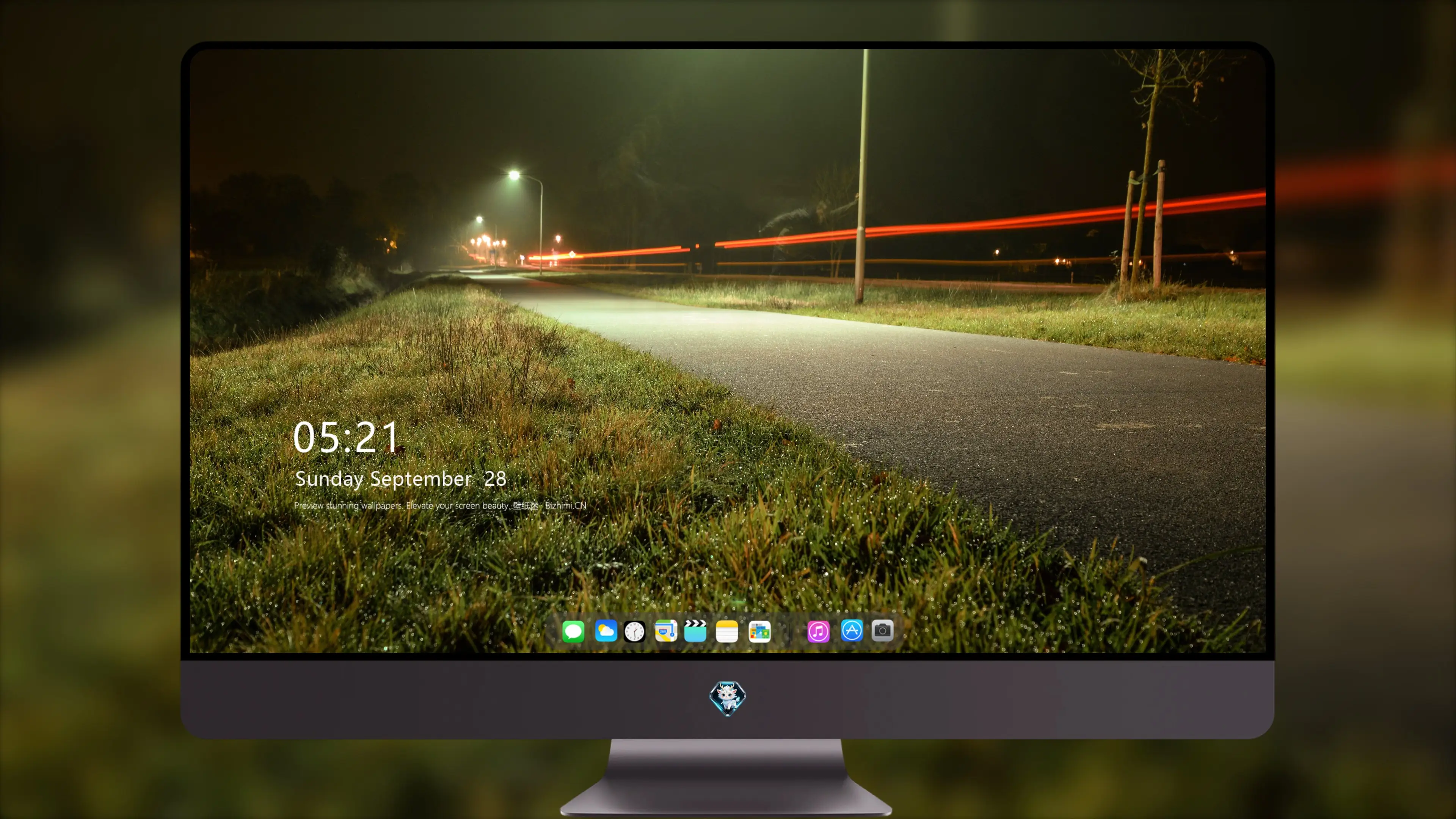Open the App Store icon
Viewport: 1456px width, 819px height.
click(x=852, y=630)
